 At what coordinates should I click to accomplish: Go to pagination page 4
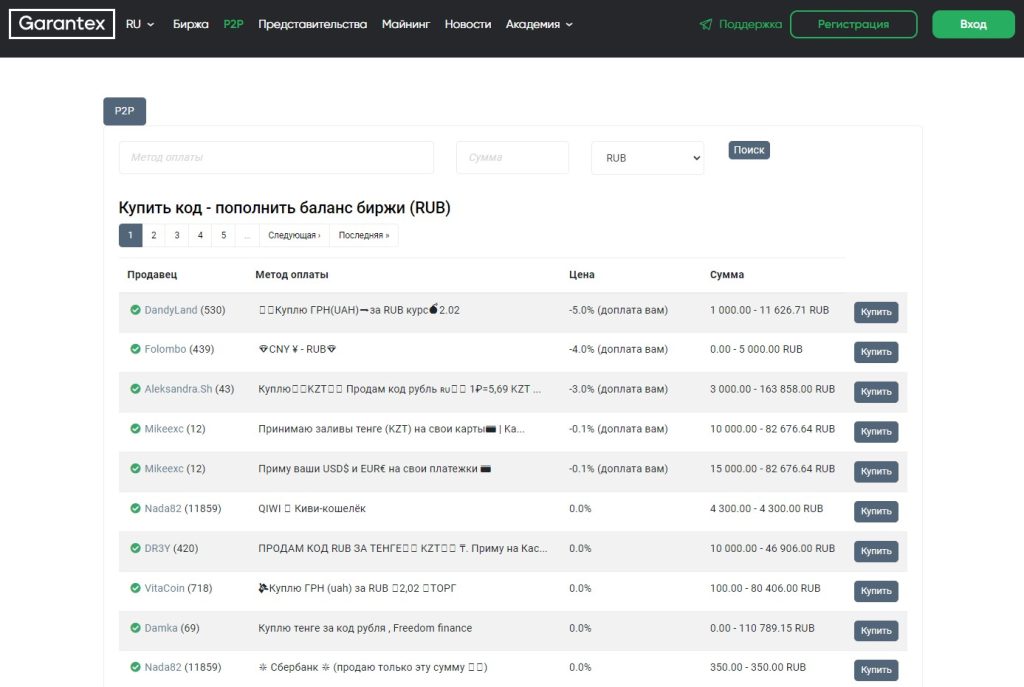[x=200, y=235]
